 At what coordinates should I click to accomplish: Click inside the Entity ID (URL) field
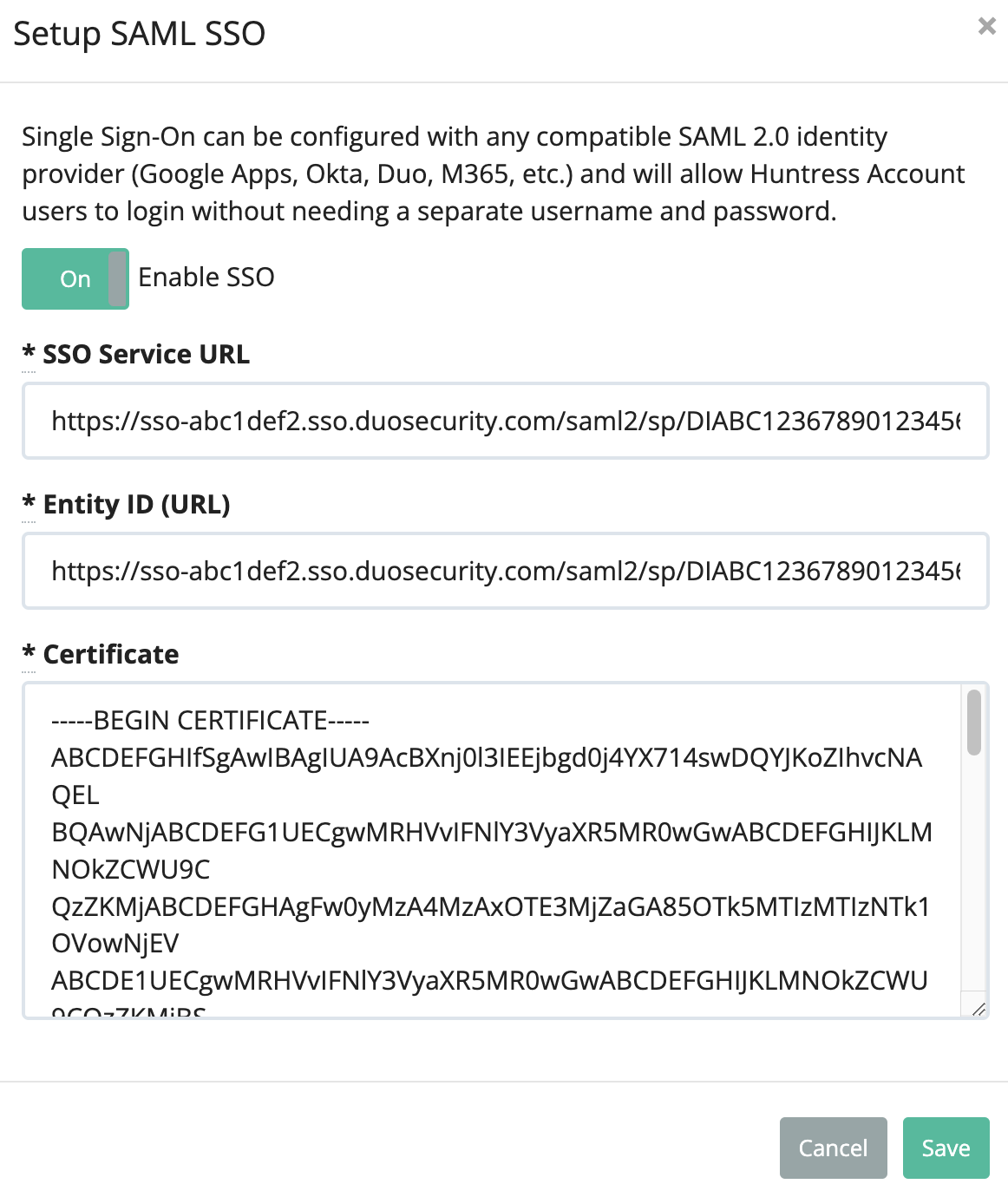(x=505, y=572)
